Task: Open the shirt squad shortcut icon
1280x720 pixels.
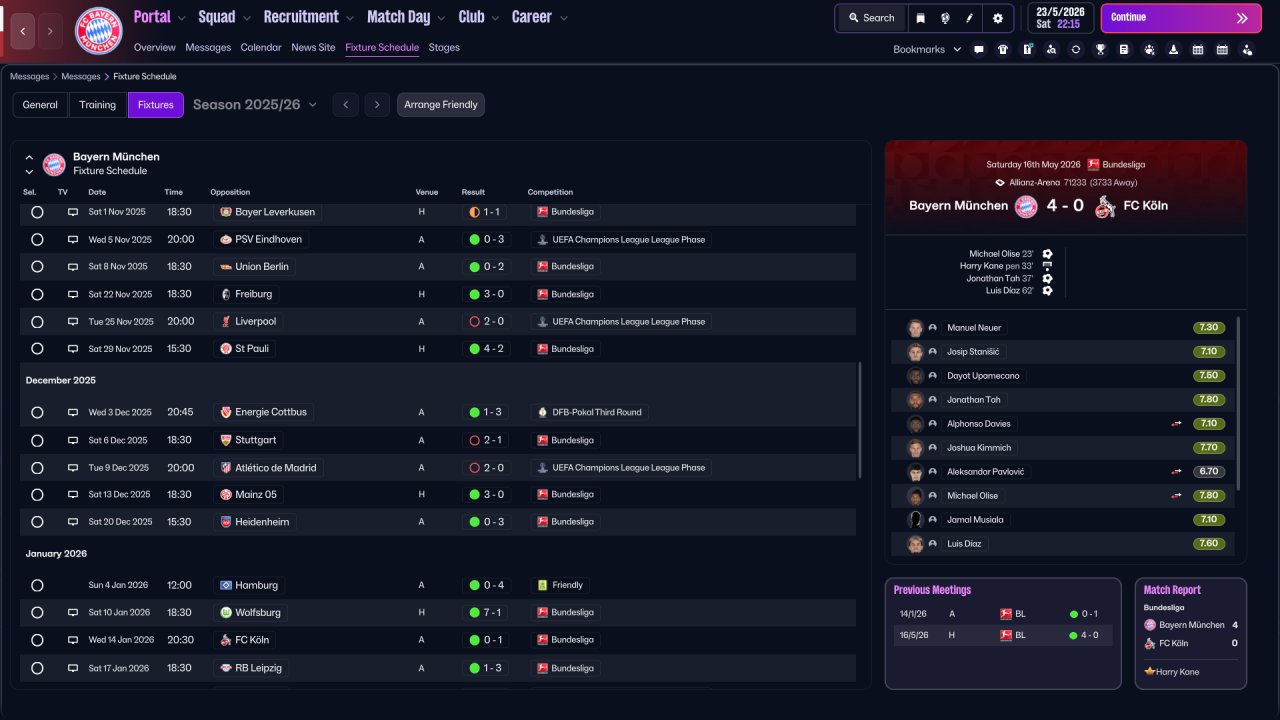Action: [x=1003, y=49]
